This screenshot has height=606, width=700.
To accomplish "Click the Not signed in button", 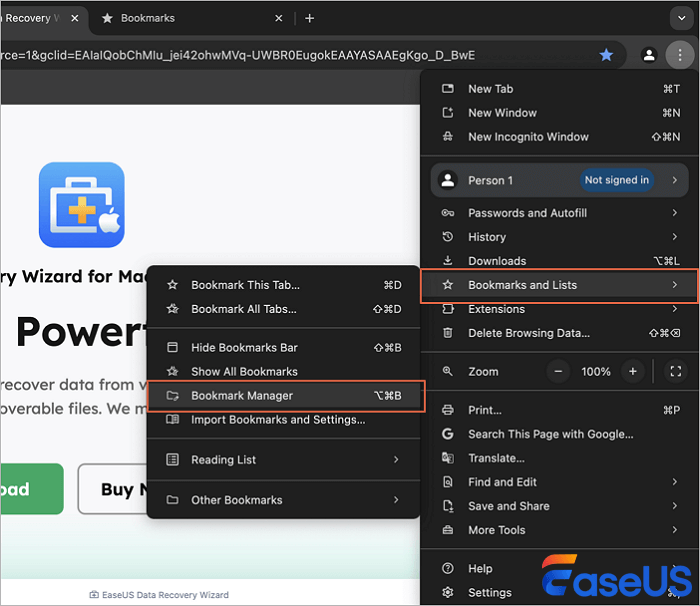I will coord(616,180).
